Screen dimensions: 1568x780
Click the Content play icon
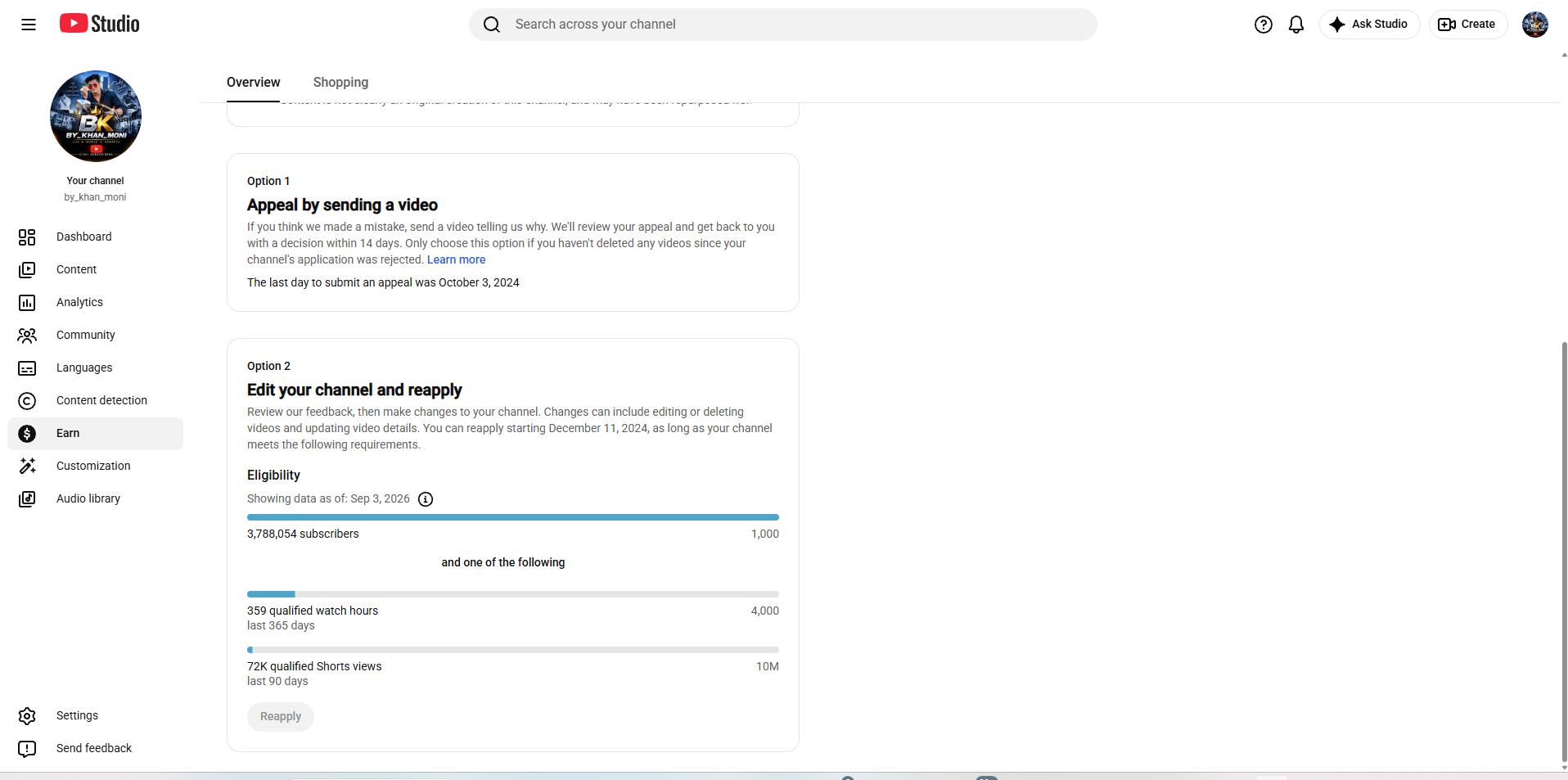click(x=27, y=270)
